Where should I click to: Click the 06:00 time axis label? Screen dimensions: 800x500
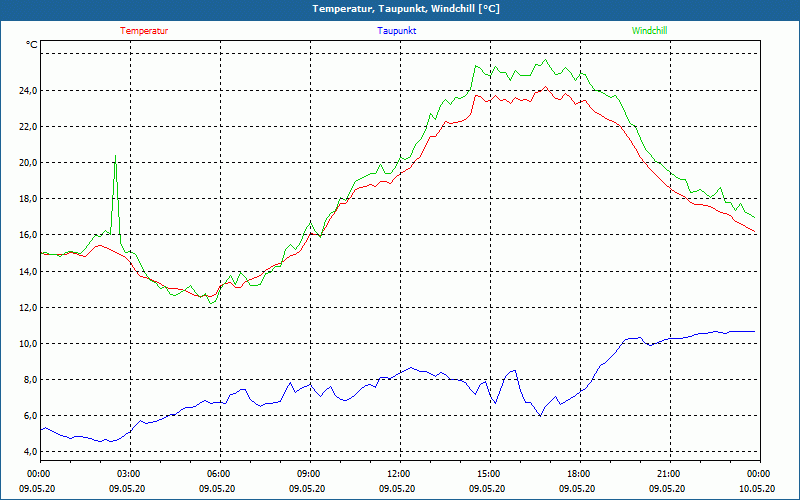pos(219,474)
